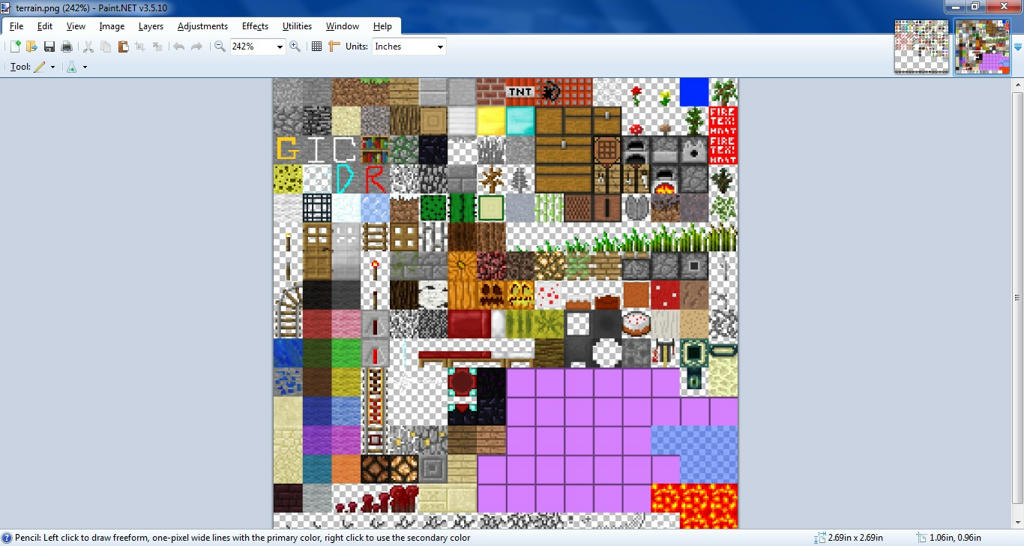The height and width of the screenshot is (546, 1024).
Task: Click the Zoom In magnifier icon
Action: pyautogui.click(x=295, y=47)
